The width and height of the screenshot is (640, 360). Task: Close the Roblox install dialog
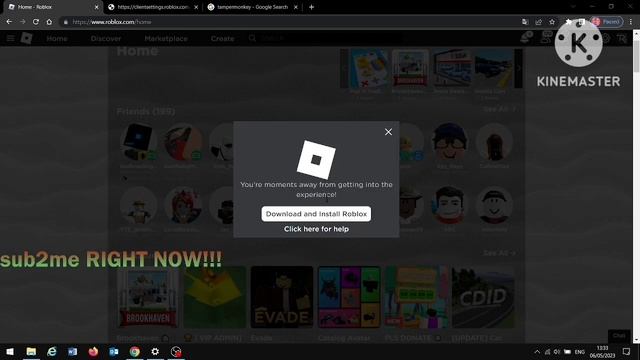click(x=388, y=132)
